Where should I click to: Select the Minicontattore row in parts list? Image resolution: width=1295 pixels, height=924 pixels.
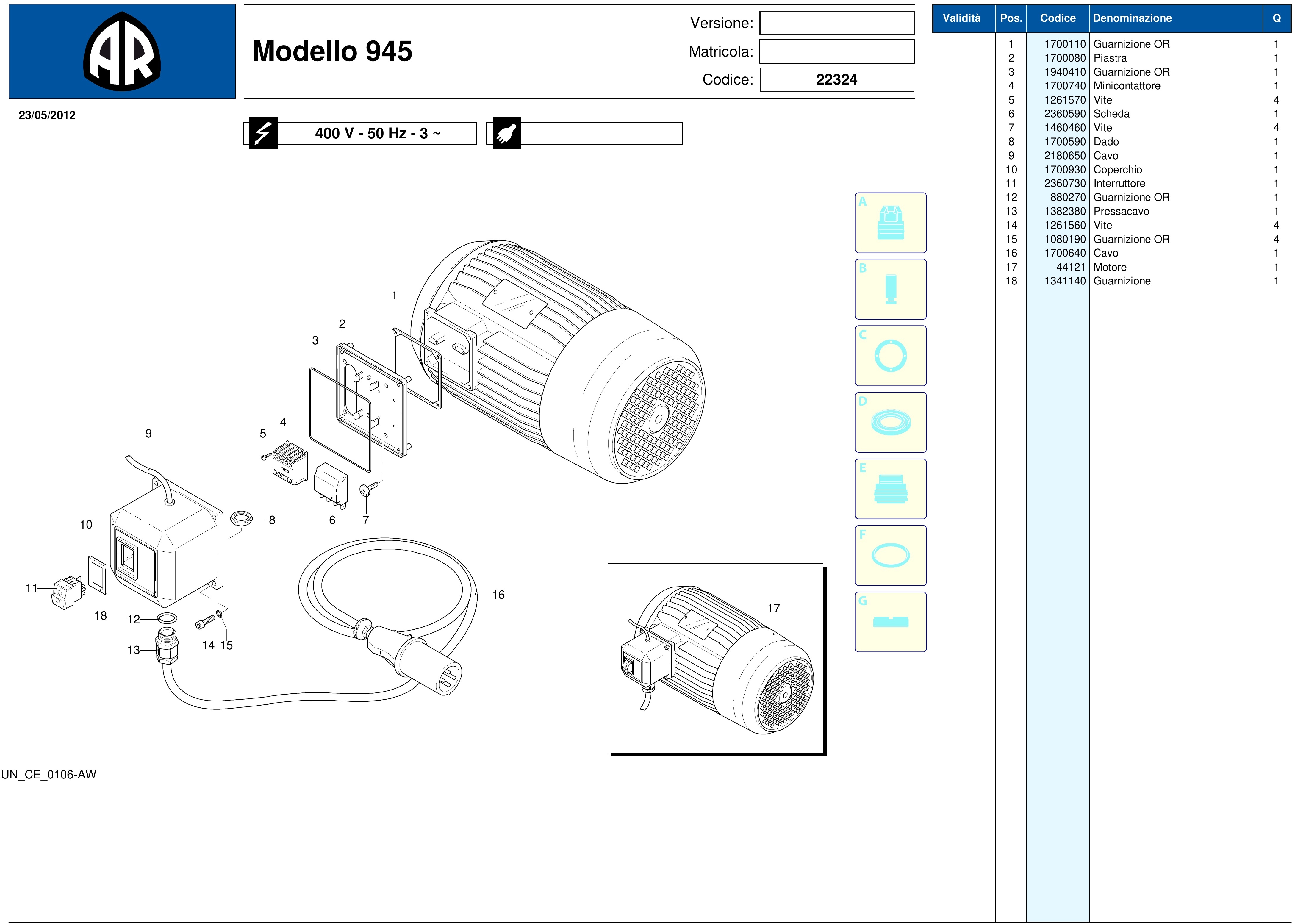1127,86
